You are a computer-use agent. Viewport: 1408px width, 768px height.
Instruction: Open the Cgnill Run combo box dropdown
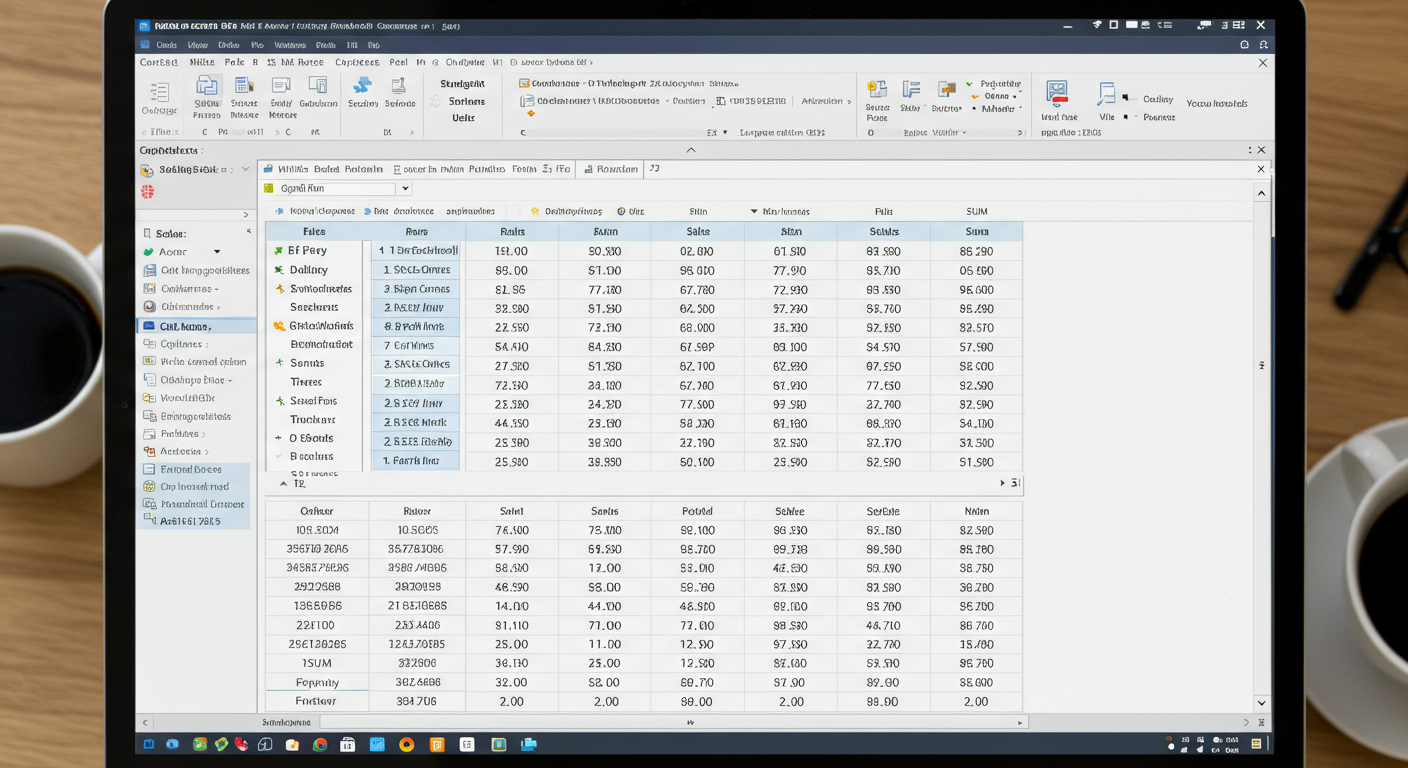pyautogui.click(x=405, y=188)
